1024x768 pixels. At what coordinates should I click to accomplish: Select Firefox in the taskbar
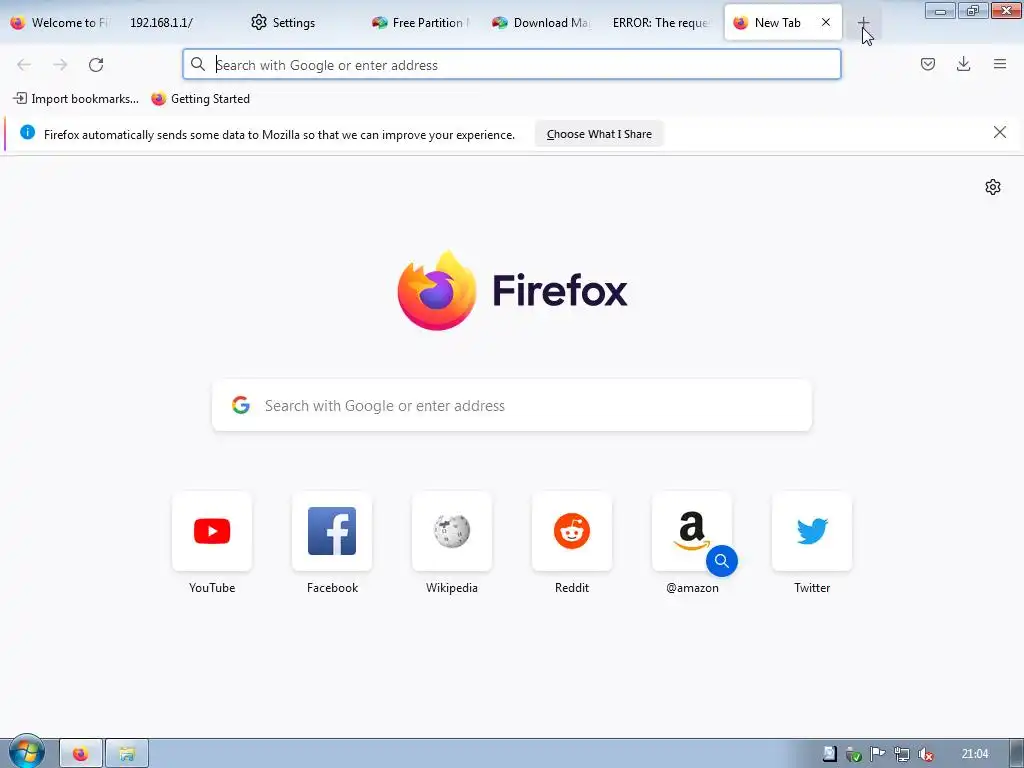tap(80, 754)
